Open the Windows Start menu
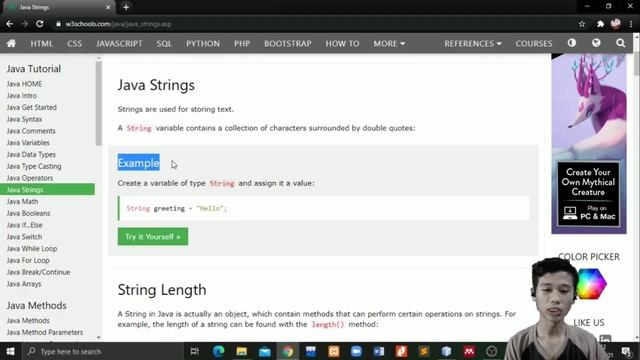 click(10, 351)
